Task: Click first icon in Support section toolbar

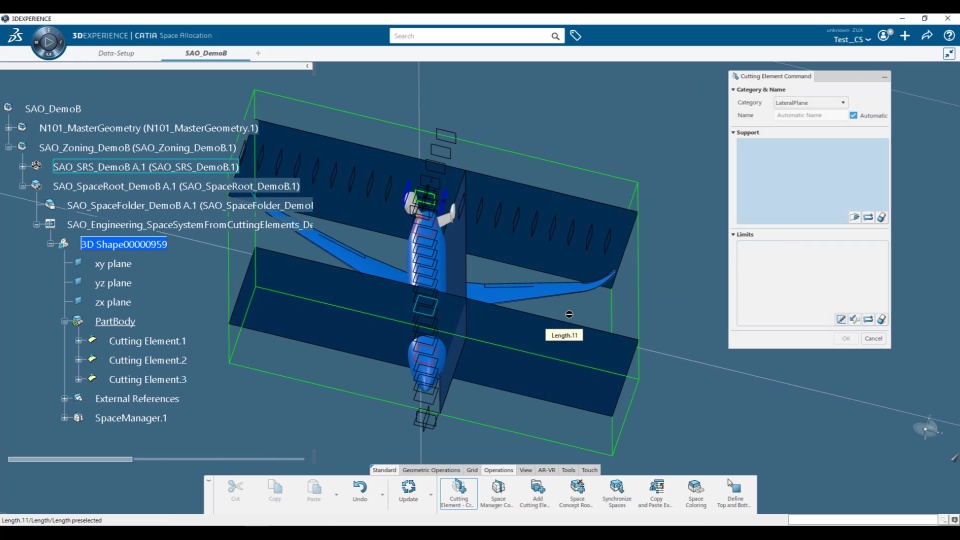Action: tap(855, 217)
